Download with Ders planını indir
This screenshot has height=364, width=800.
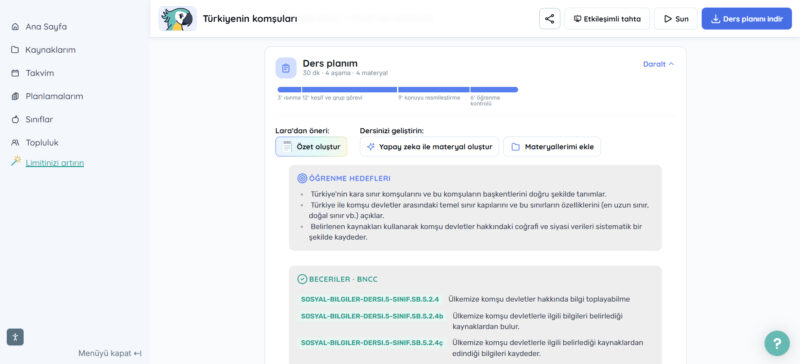pos(746,19)
